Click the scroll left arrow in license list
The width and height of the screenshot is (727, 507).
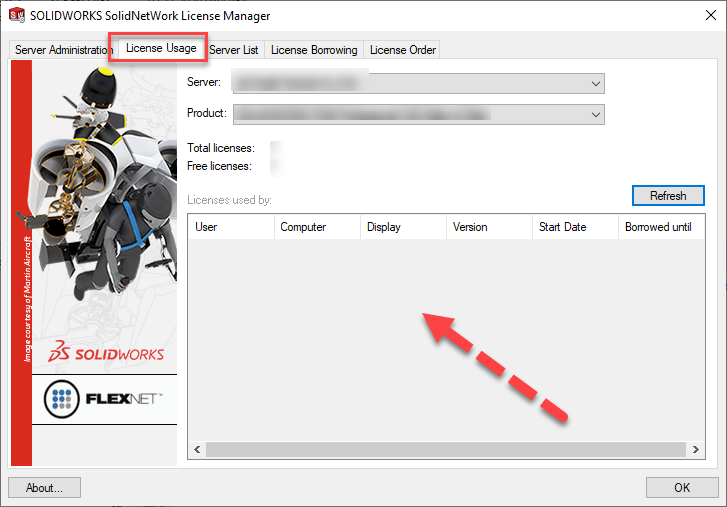197,449
